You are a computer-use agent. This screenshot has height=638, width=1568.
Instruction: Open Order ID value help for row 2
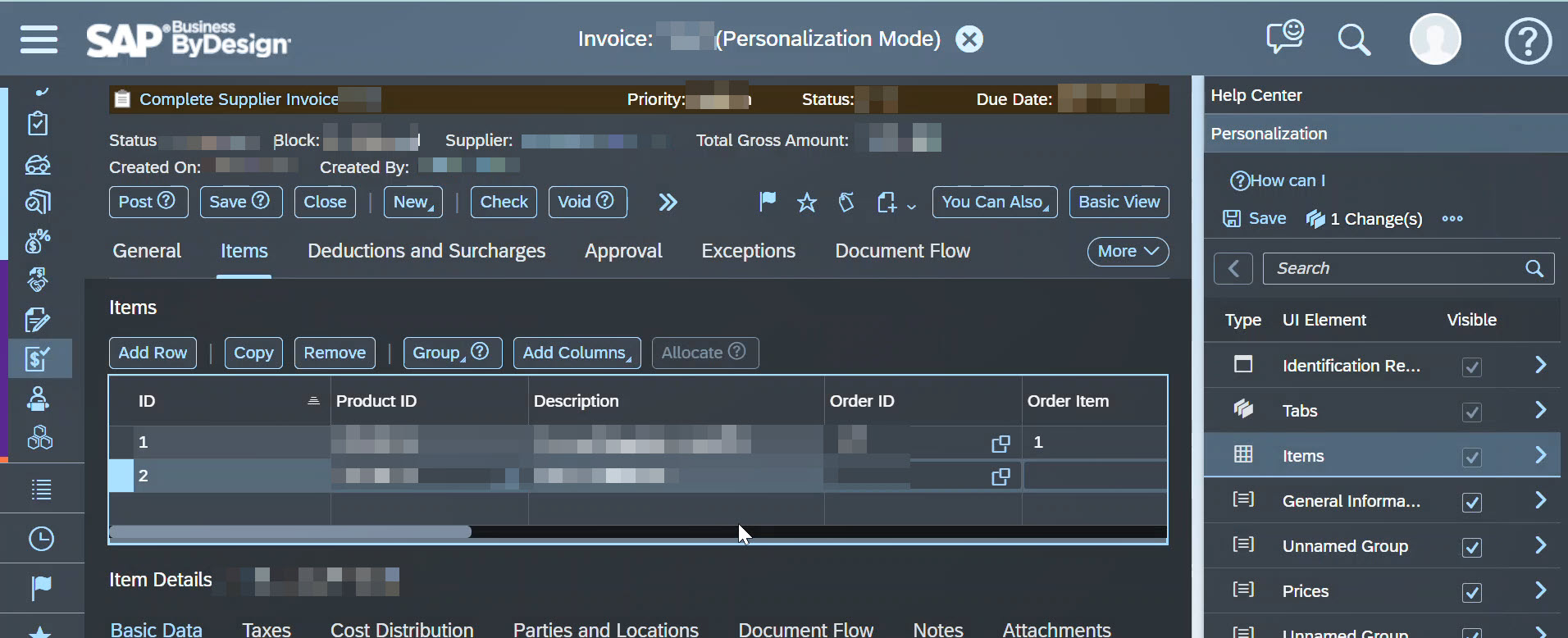1001,476
